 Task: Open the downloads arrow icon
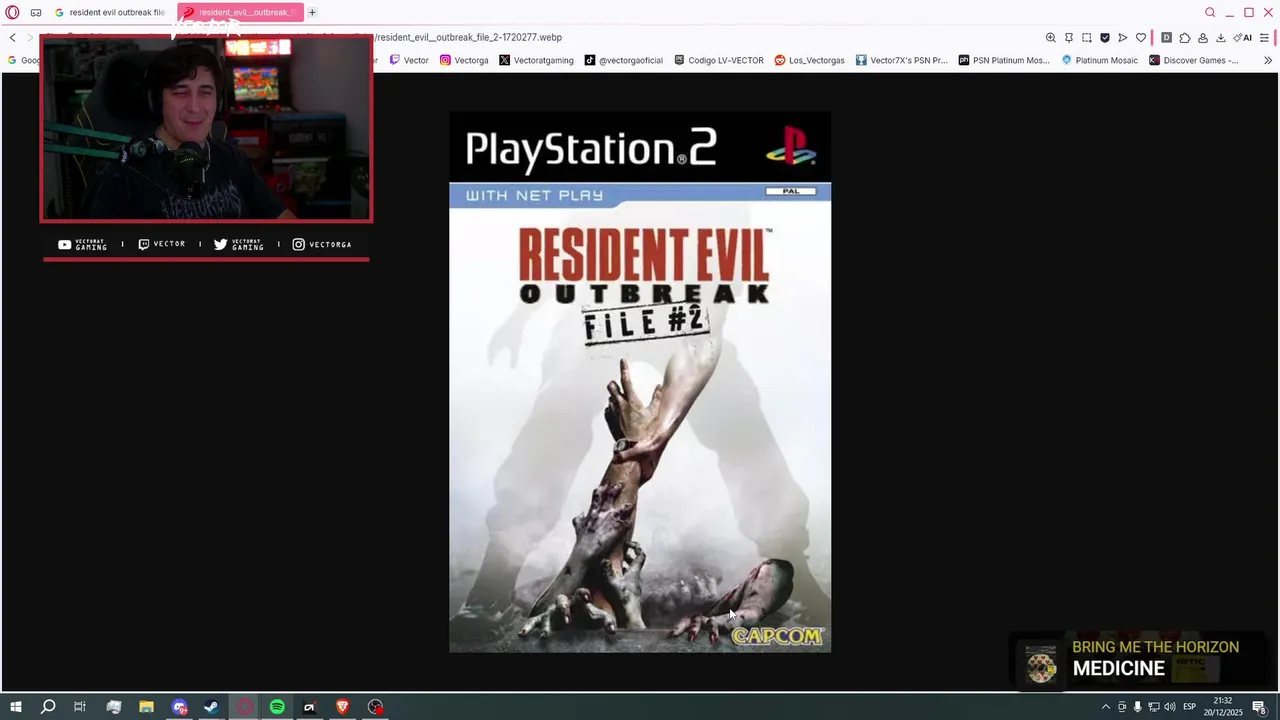[x=1221, y=37]
